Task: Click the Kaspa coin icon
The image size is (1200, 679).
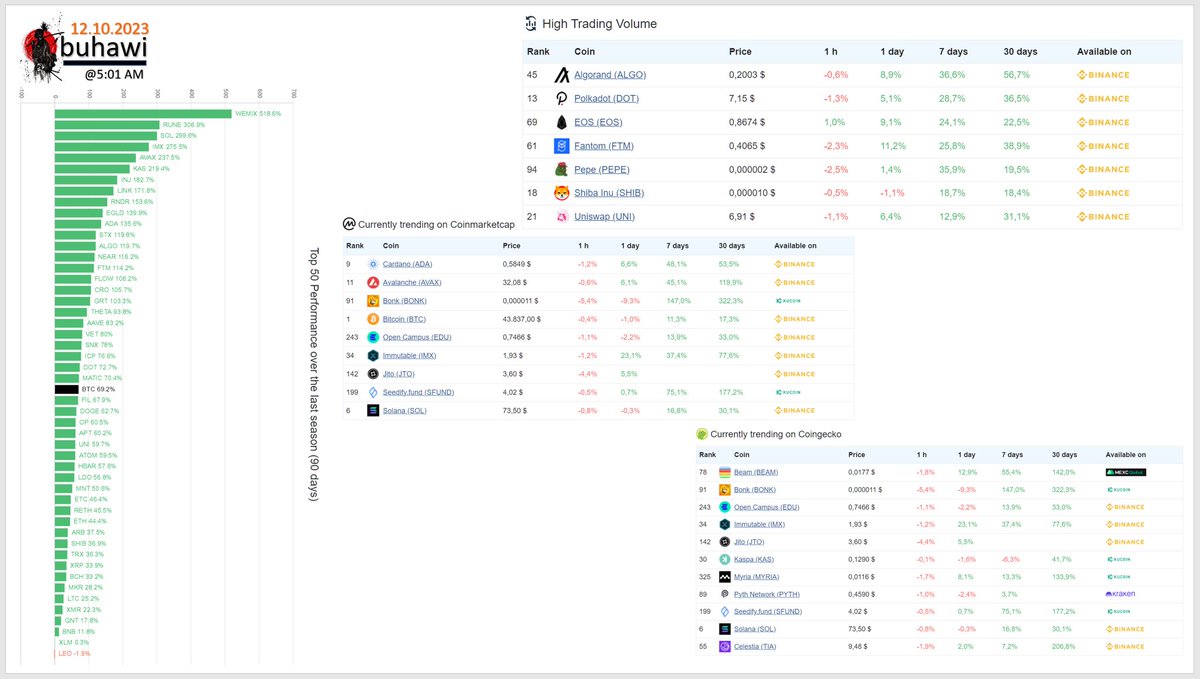Action: coord(724,559)
